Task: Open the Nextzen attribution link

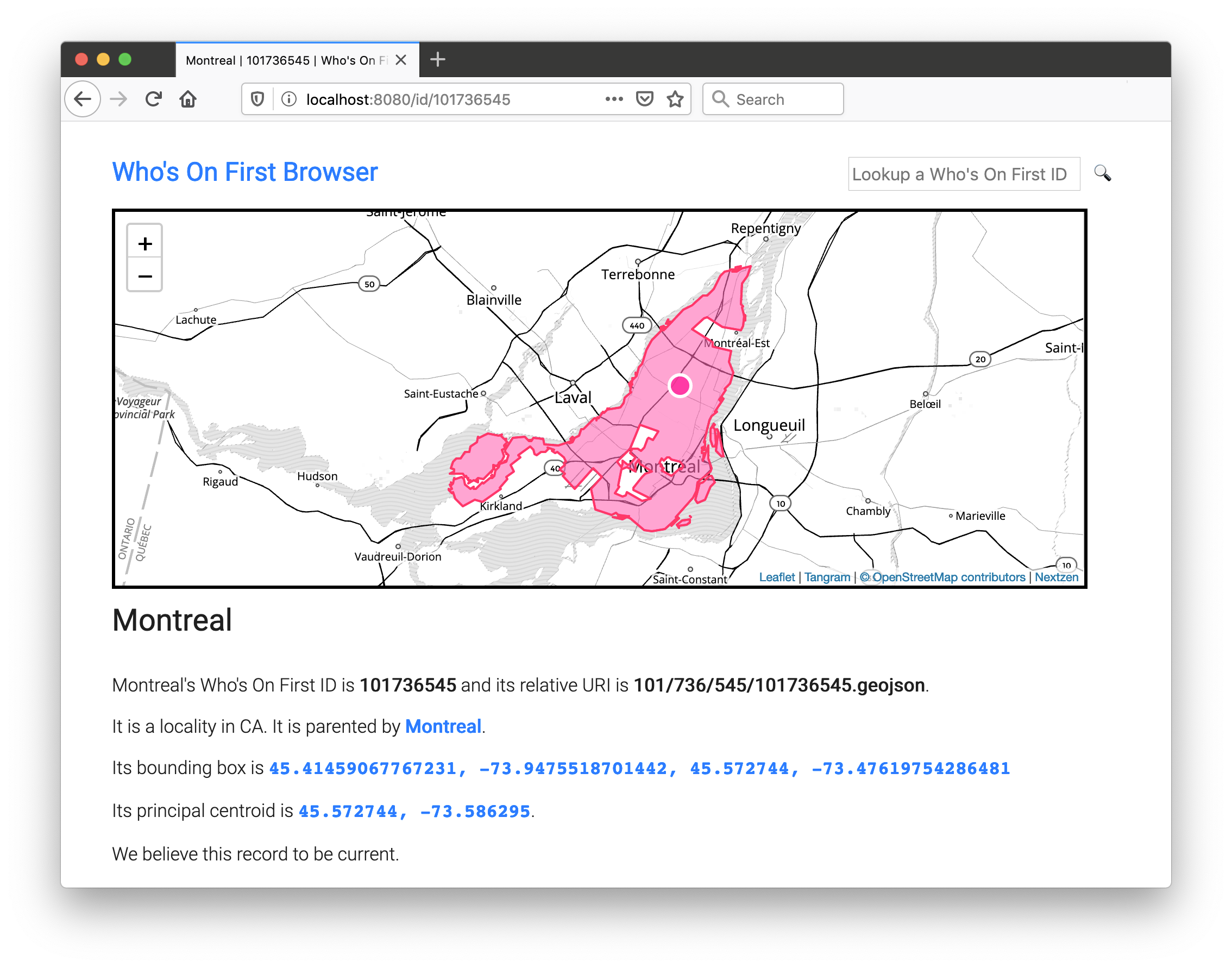Action: pos(1057,577)
